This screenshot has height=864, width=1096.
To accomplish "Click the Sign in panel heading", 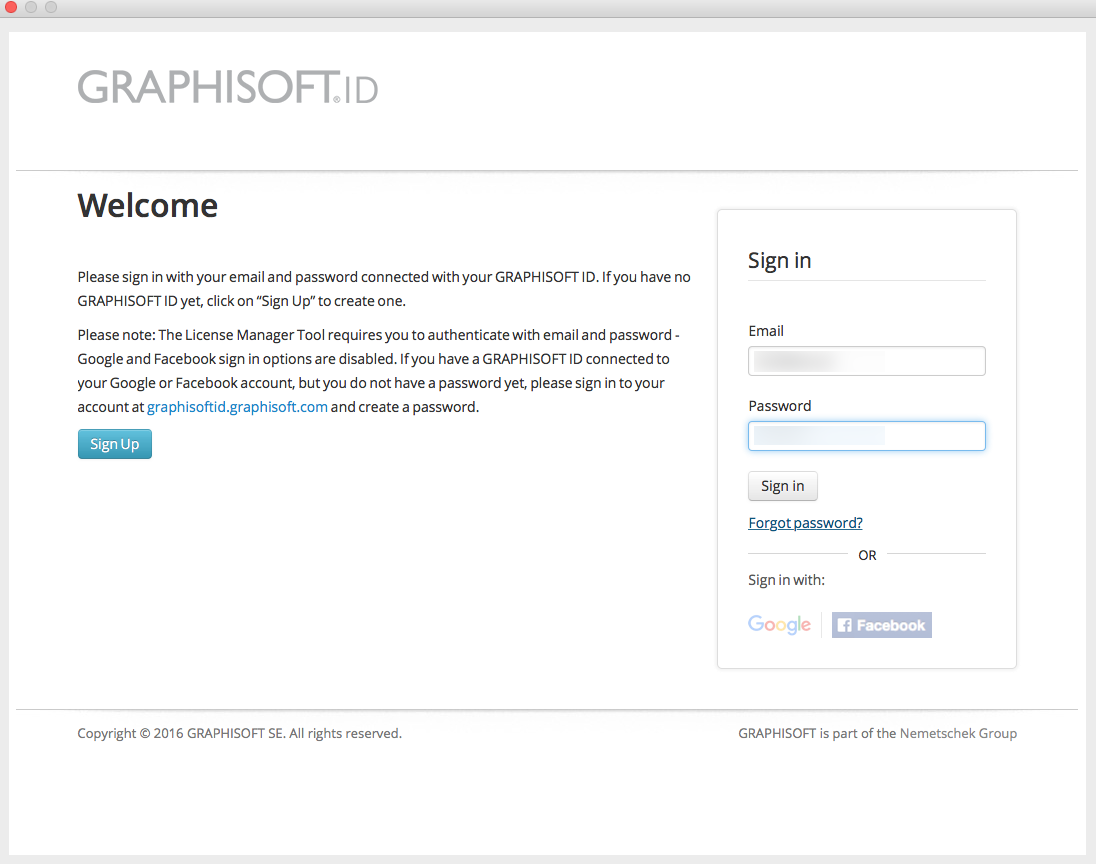I will point(779,260).
